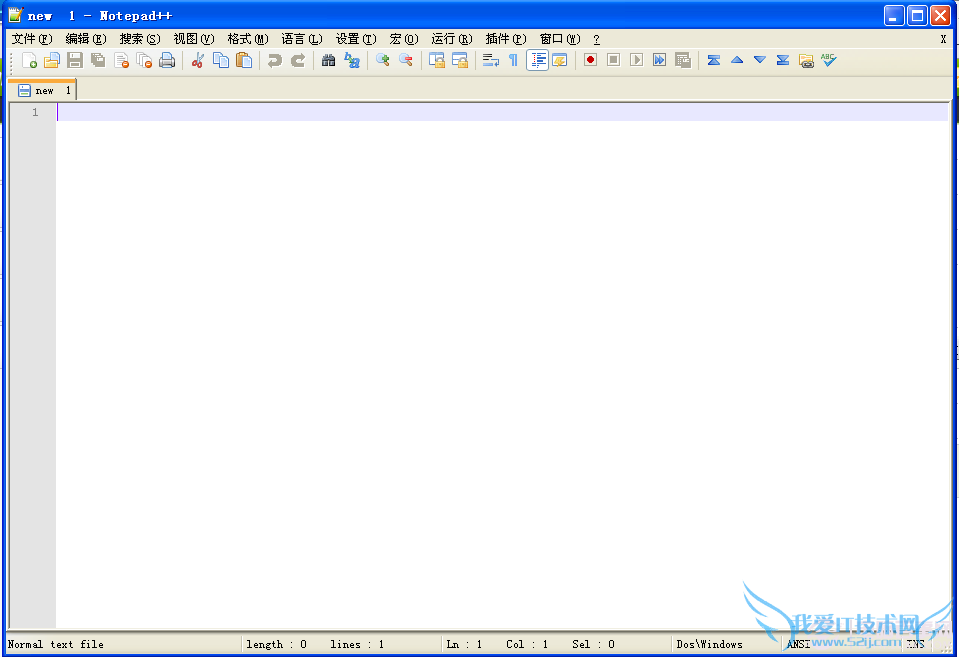Run the spell checker

click(x=828, y=60)
